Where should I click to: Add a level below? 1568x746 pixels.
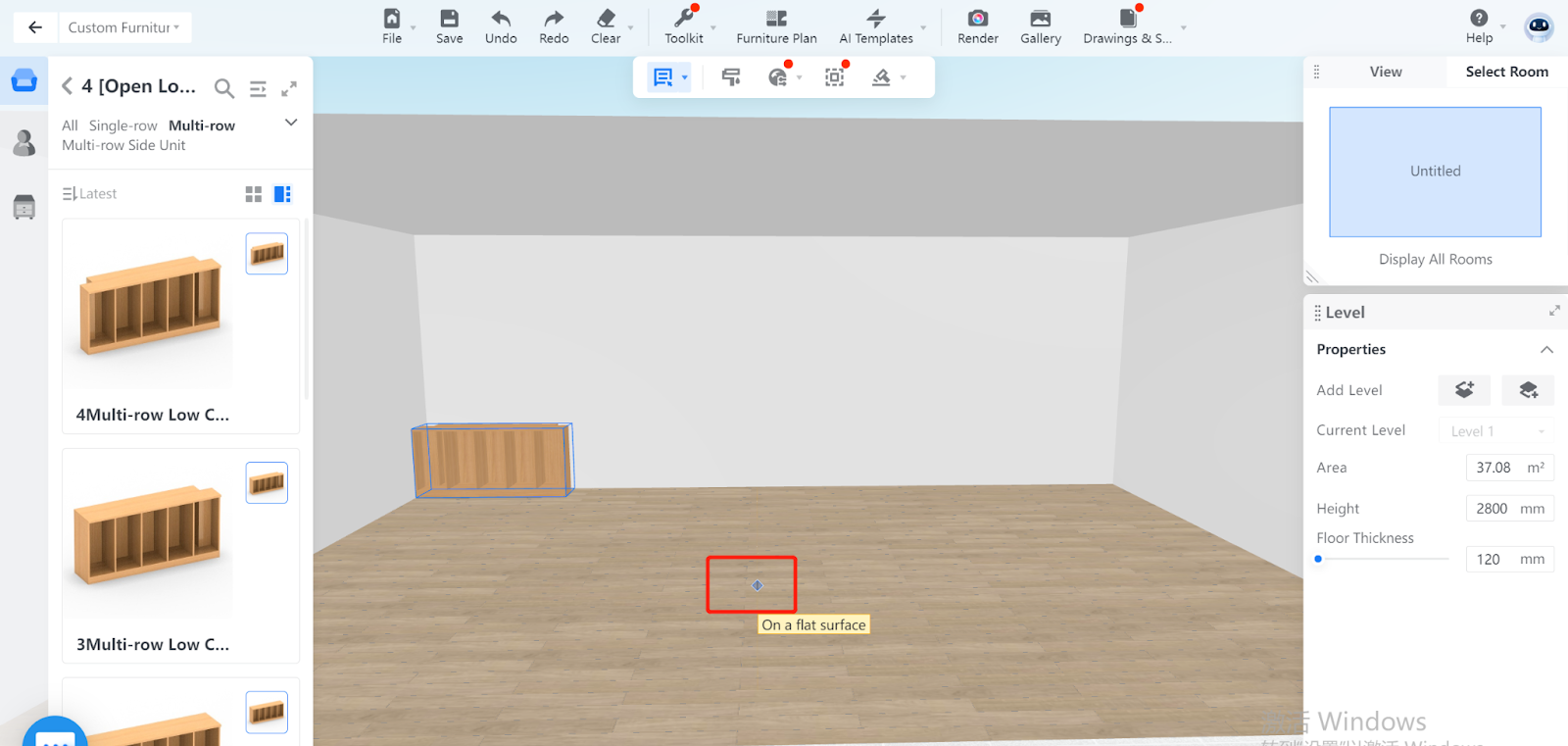(x=1528, y=390)
